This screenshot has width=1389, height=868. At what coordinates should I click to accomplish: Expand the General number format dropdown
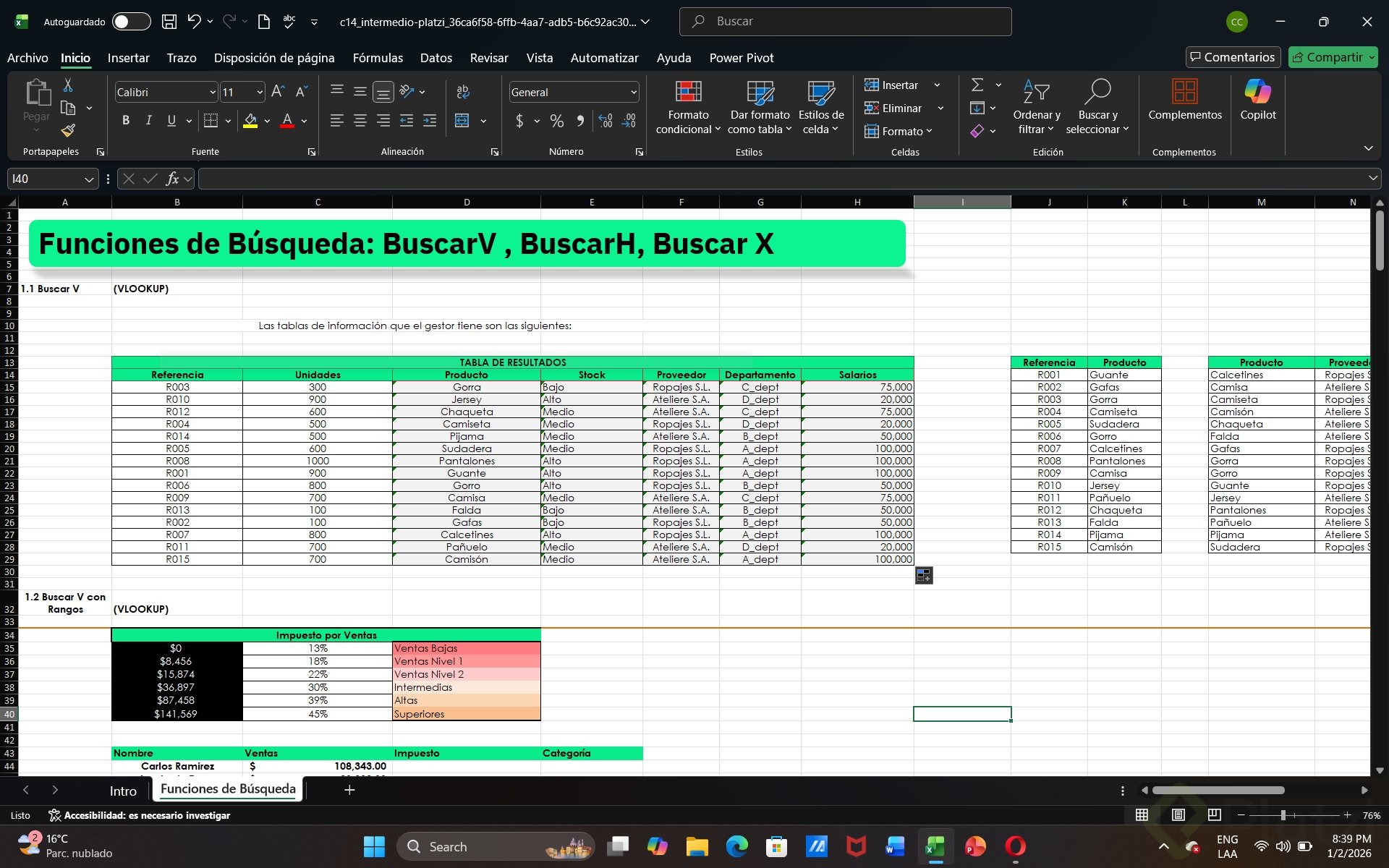pos(633,93)
